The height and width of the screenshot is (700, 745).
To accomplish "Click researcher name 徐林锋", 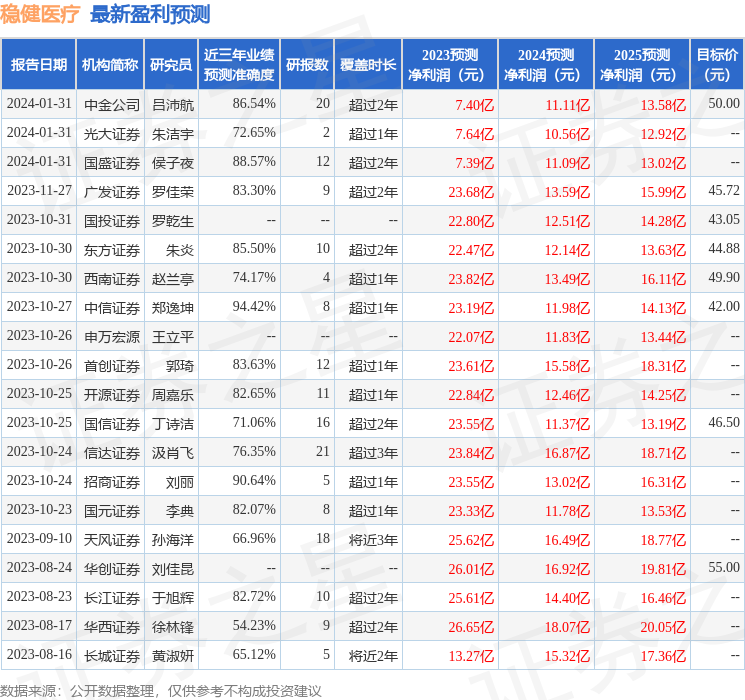I will click(173, 626).
